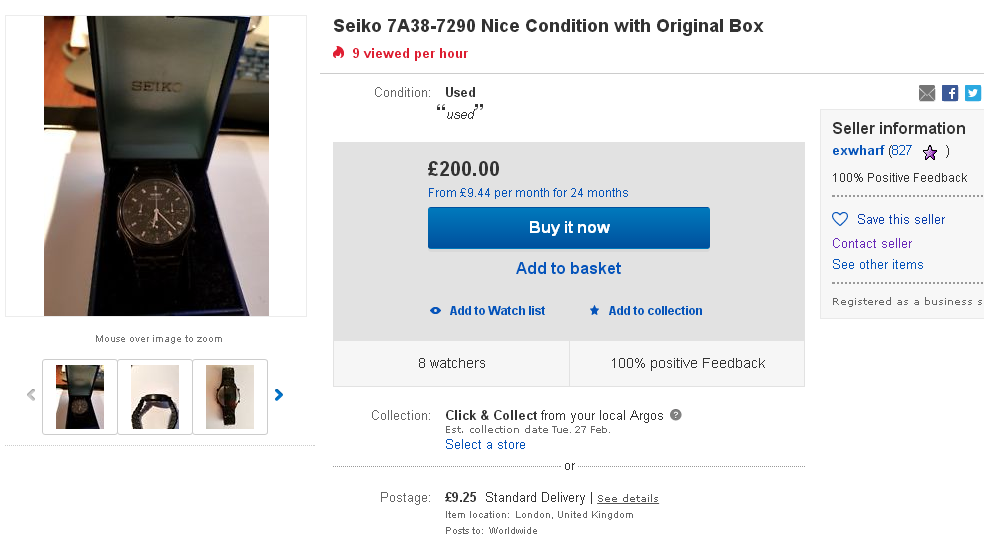The width and height of the screenshot is (984, 548).
Task: Open monthly payment finance offer link
Action: click(528, 192)
